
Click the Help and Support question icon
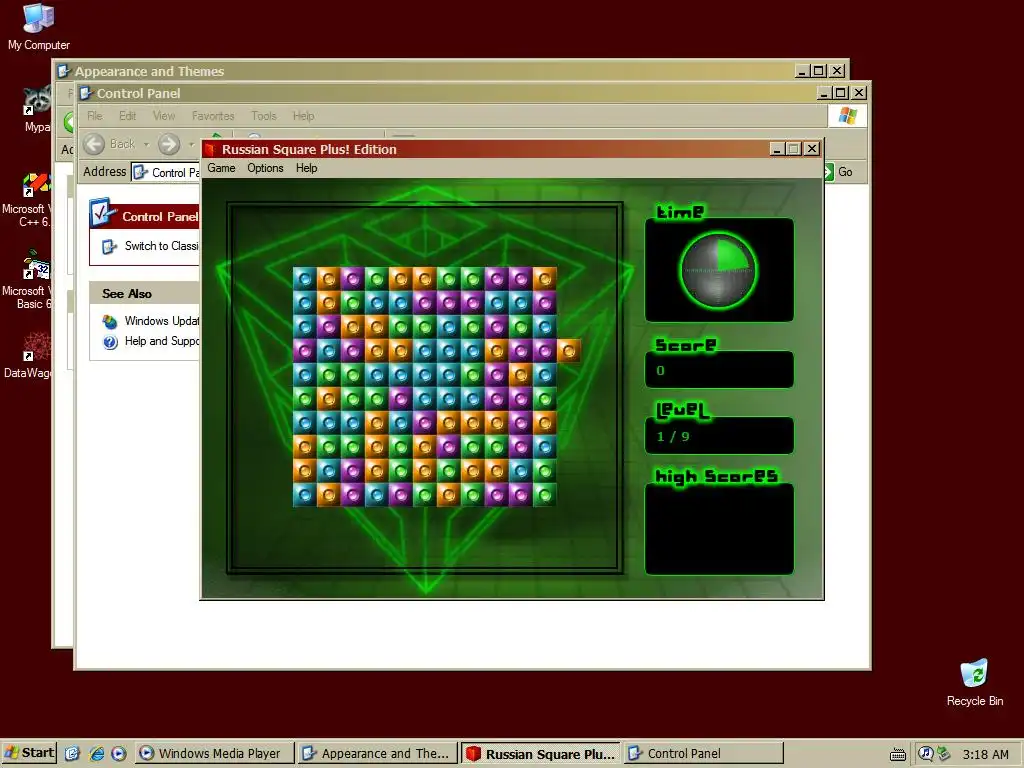110,342
